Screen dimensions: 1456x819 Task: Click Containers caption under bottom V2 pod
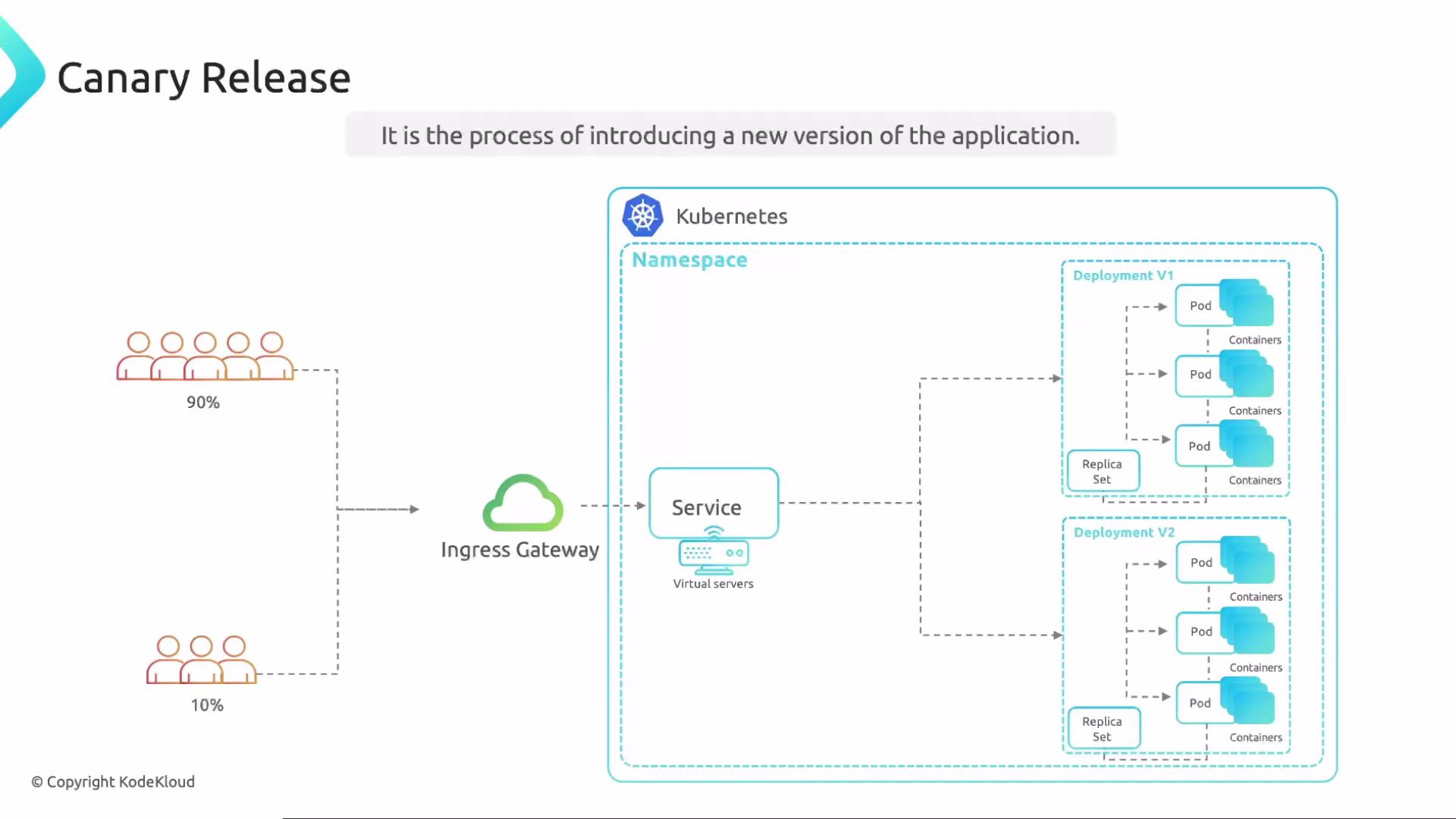[x=1256, y=738]
